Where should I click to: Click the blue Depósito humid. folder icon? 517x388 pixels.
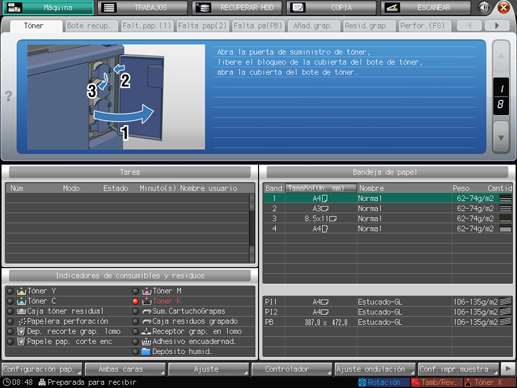(146, 351)
